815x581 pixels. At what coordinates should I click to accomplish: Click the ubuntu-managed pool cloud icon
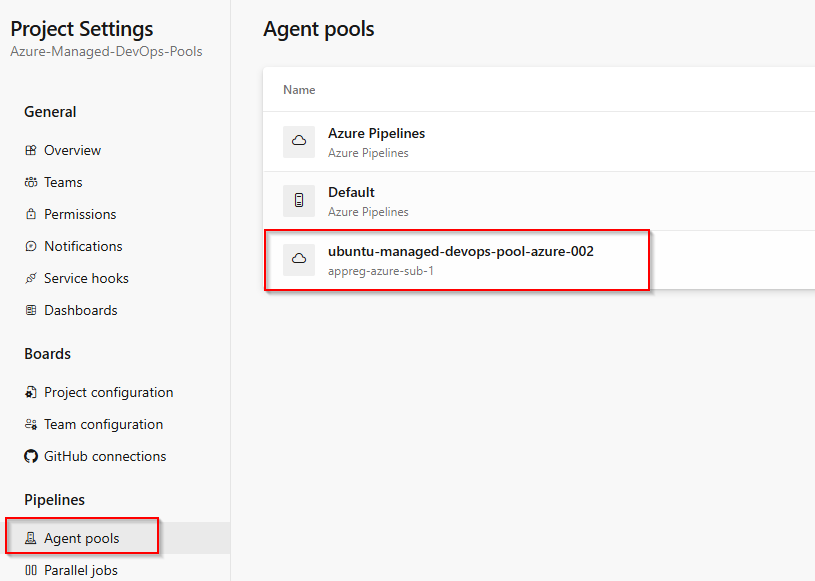299,259
